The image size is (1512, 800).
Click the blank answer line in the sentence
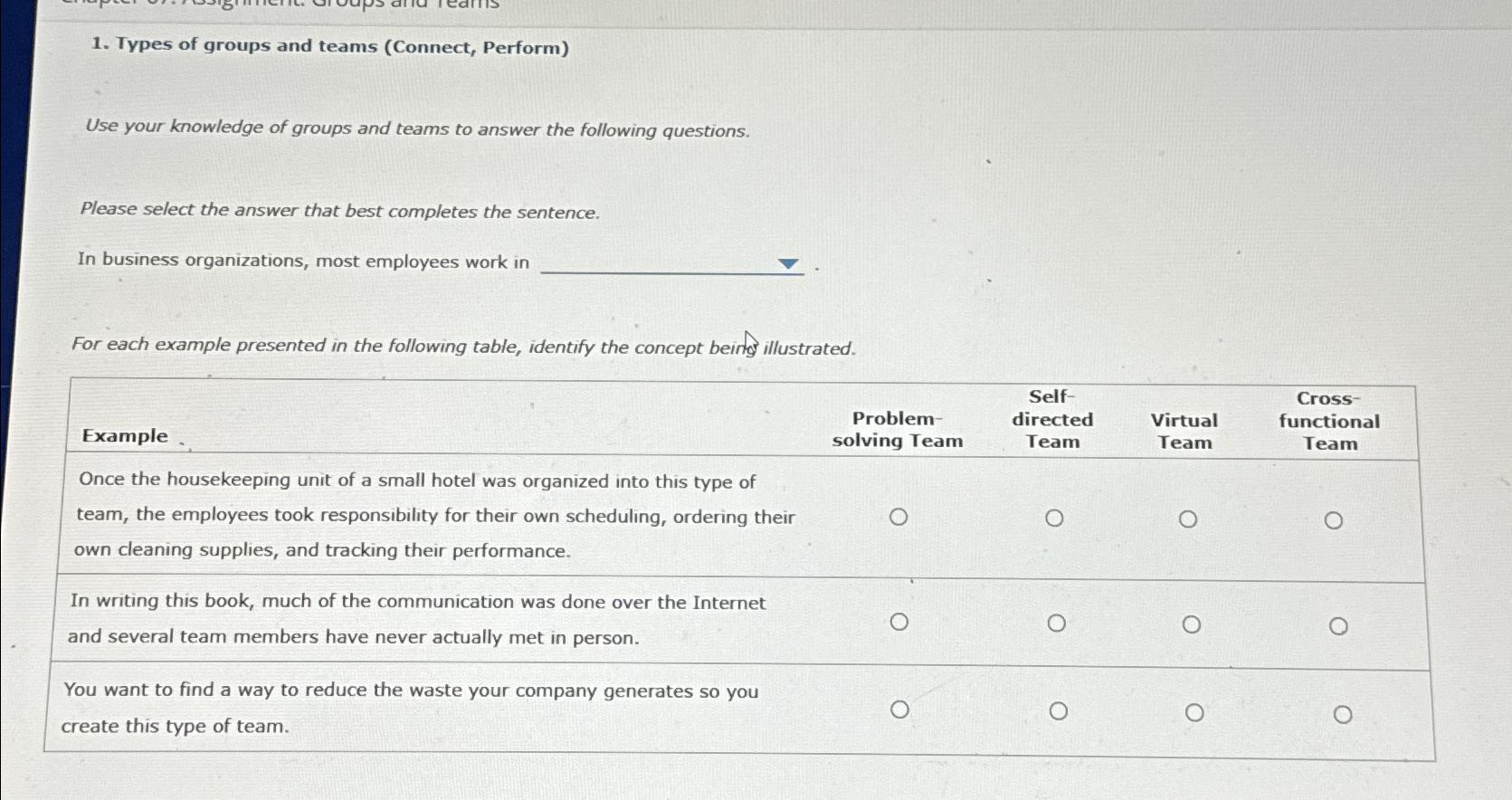tap(670, 269)
